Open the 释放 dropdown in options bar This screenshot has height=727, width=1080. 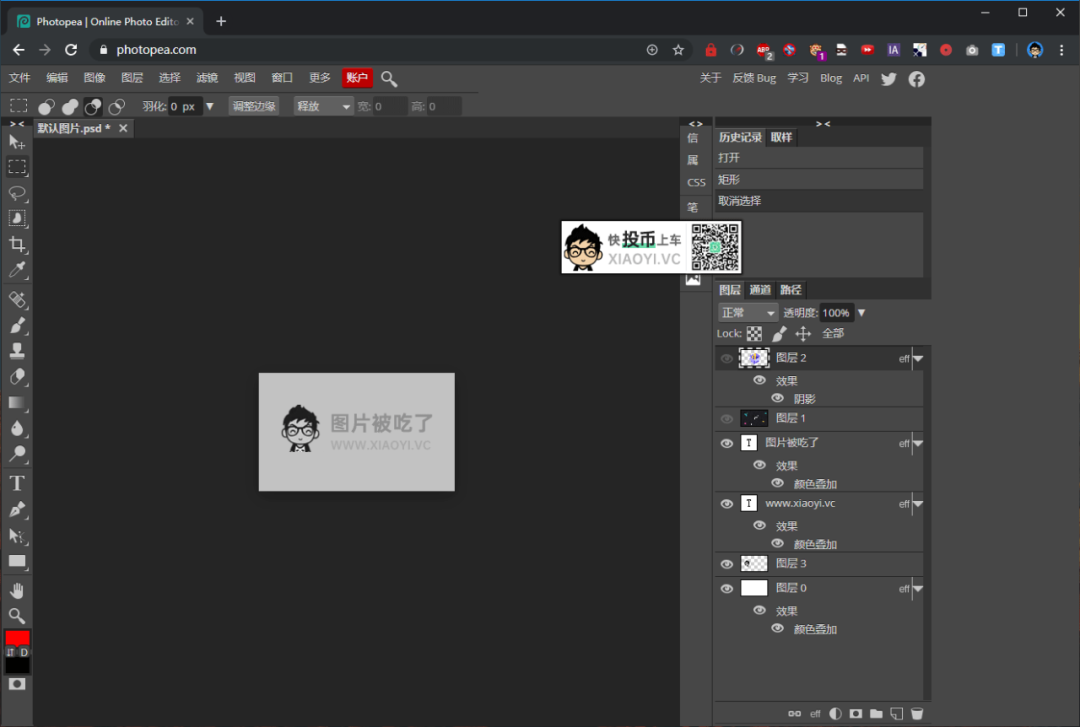[322, 105]
